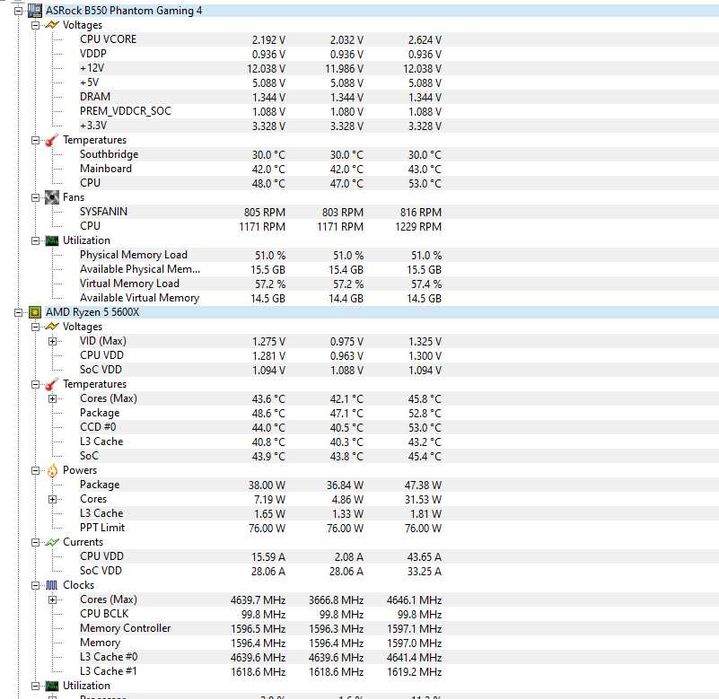Expand the Cores (Max) clock row

(x=52, y=599)
